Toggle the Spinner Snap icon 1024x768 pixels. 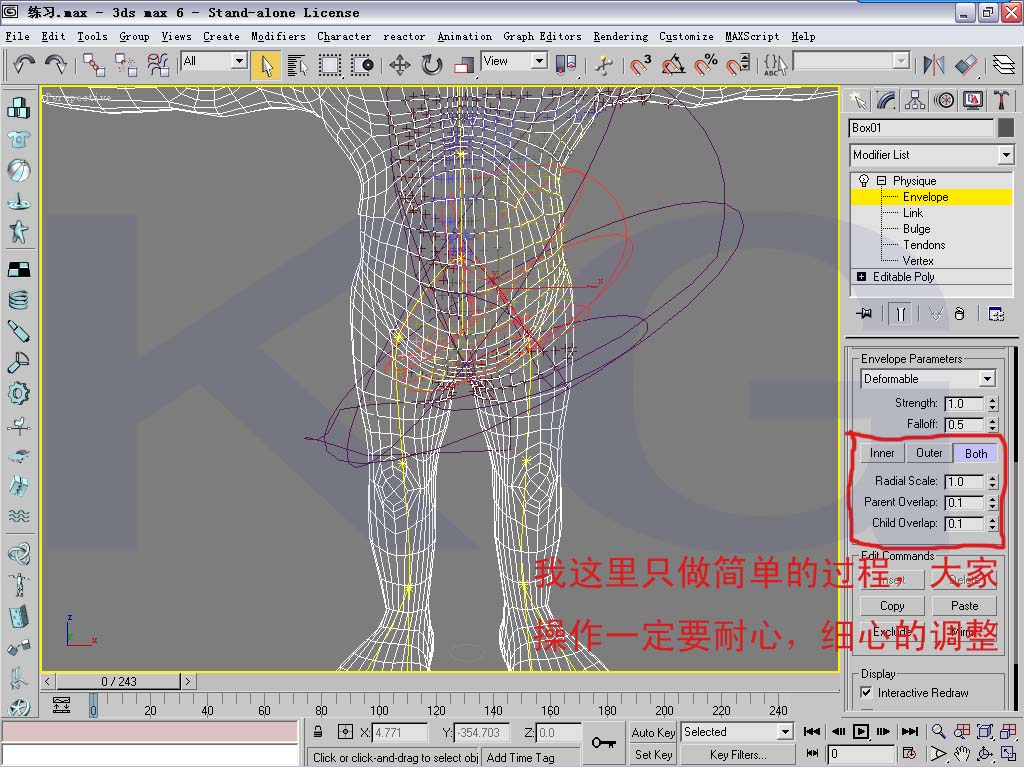pyautogui.click(x=738, y=65)
